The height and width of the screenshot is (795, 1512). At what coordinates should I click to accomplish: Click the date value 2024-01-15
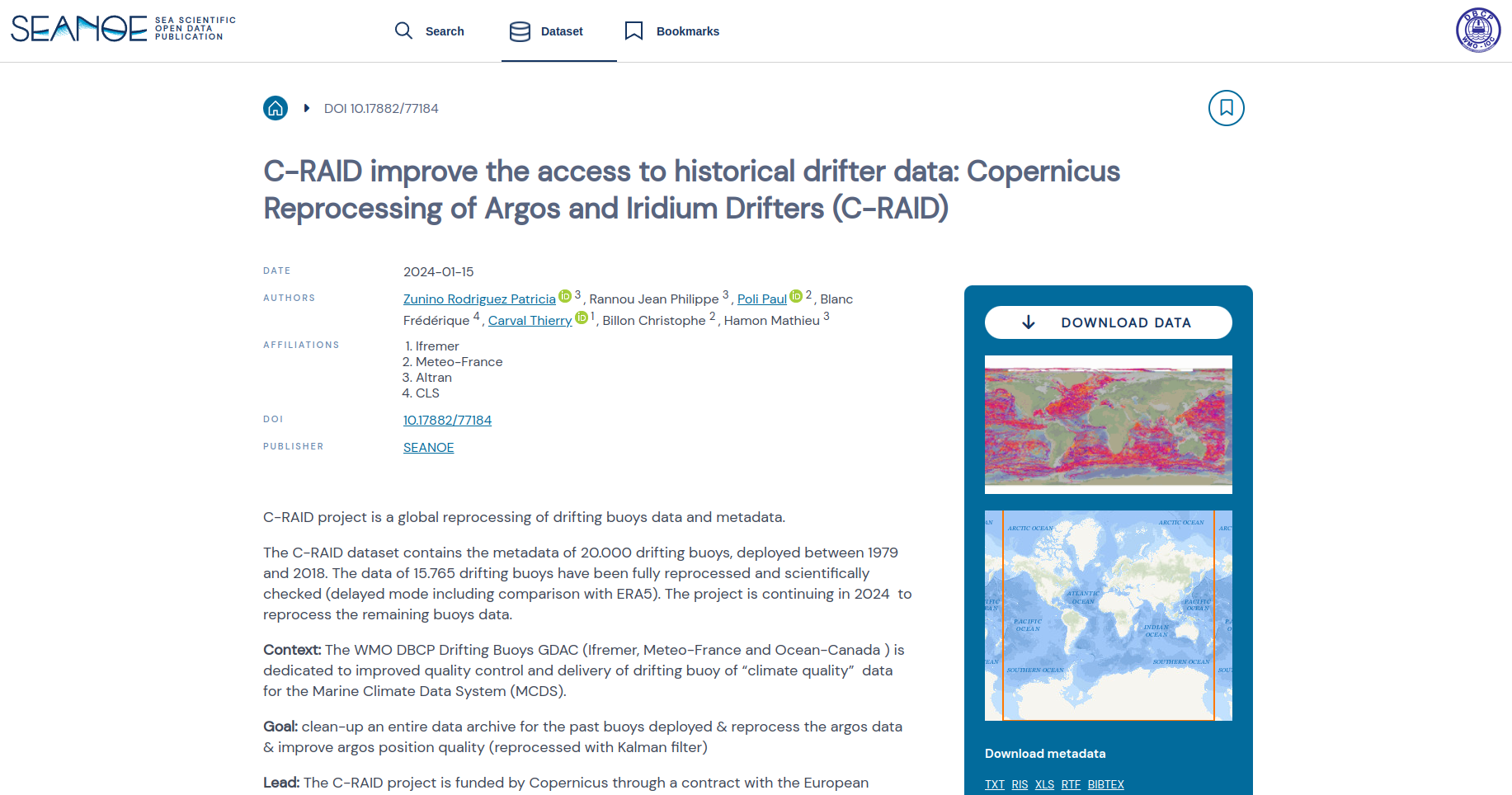(439, 272)
